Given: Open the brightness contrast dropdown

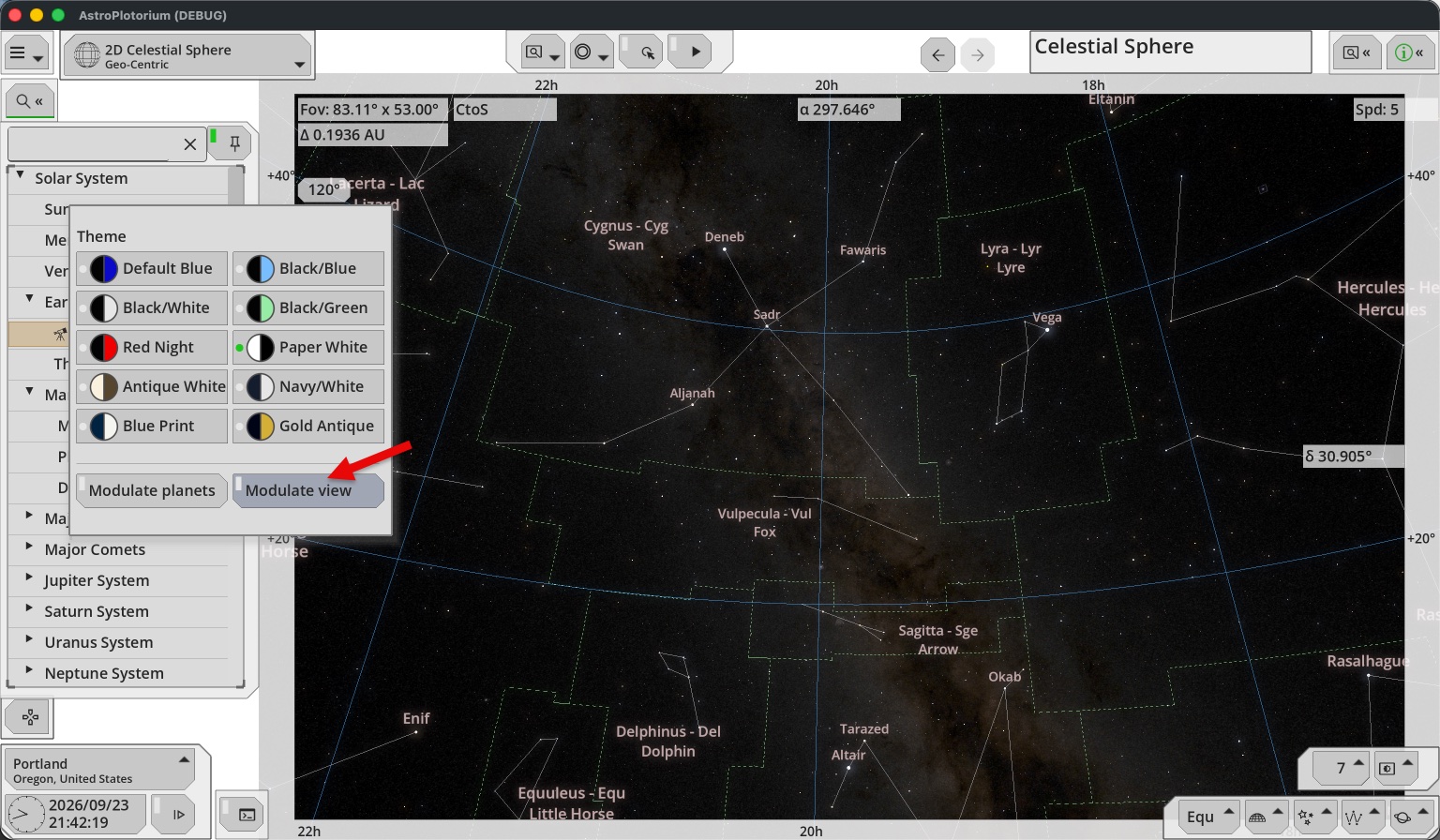Looking at the screenshot, I should click(x=1394, y=768).
